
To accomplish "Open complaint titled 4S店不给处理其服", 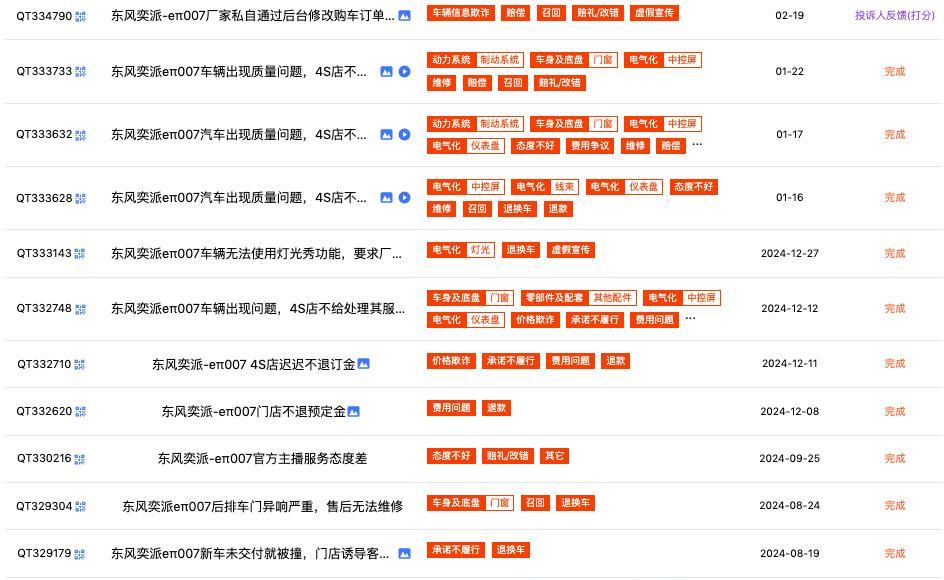I will [x=258, y=309].
